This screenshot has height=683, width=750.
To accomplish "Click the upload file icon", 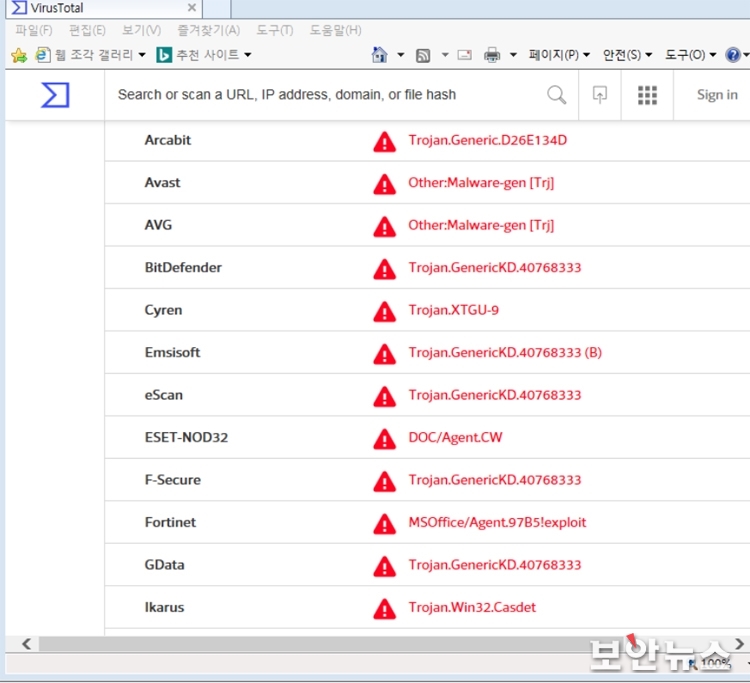I will pyautogui.click(x=599, y=95).
